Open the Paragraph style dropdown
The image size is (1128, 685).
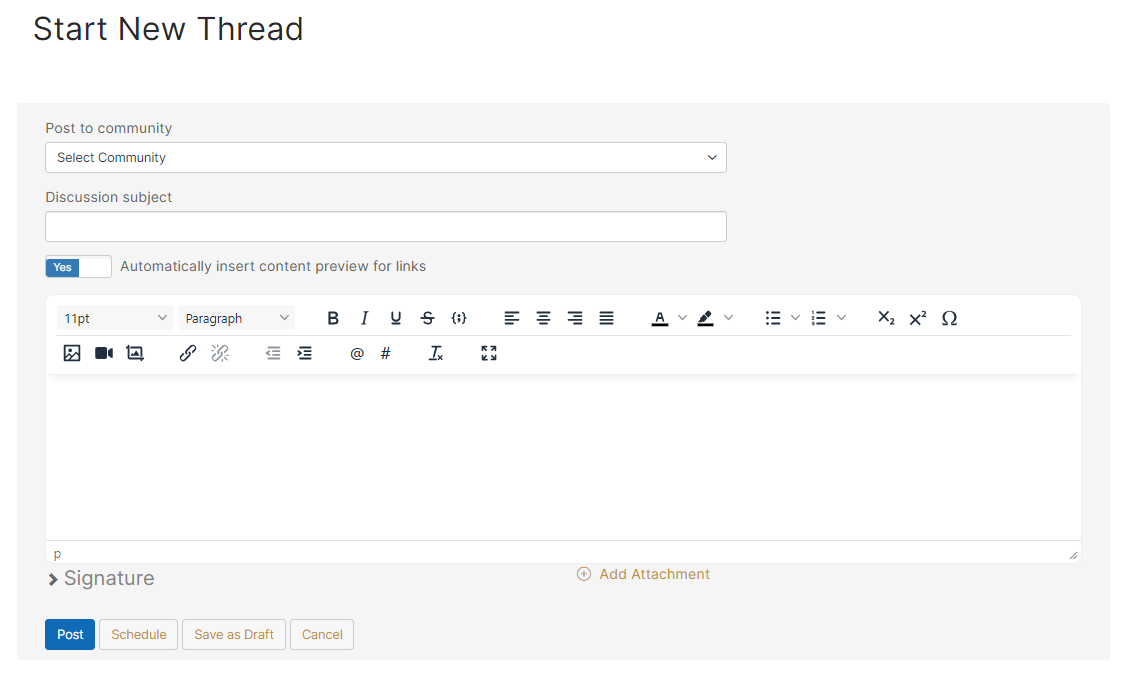[x=237, y=318]
